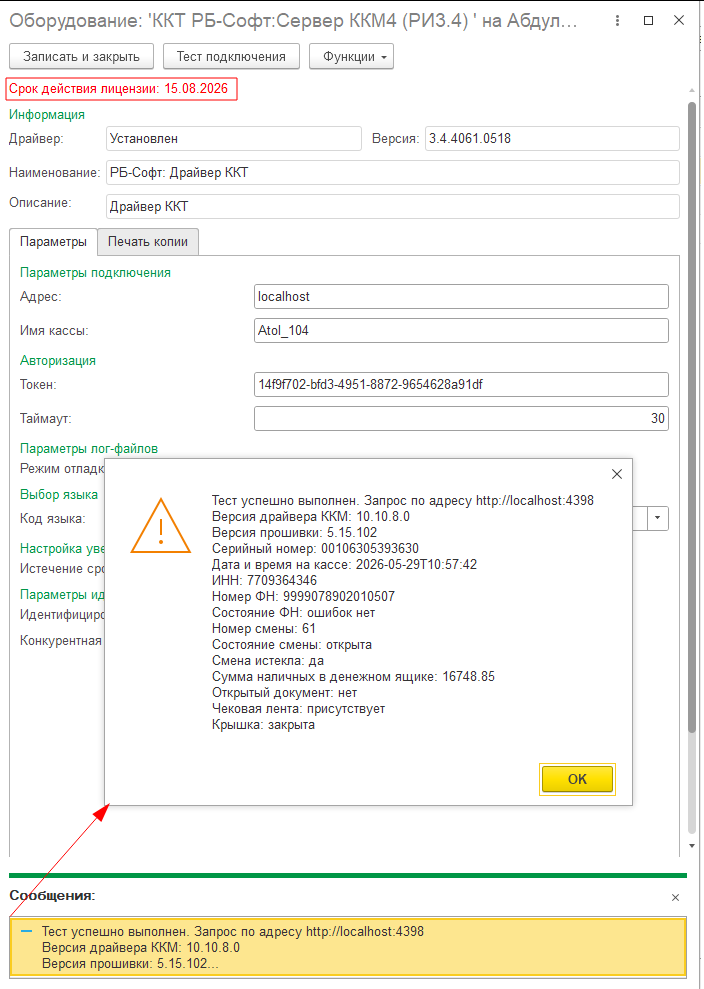Click 'Версия драйвера ККМ: 10.10.8.0' in dialog
This screenshot has width=704, height=989.
[311, 517]
